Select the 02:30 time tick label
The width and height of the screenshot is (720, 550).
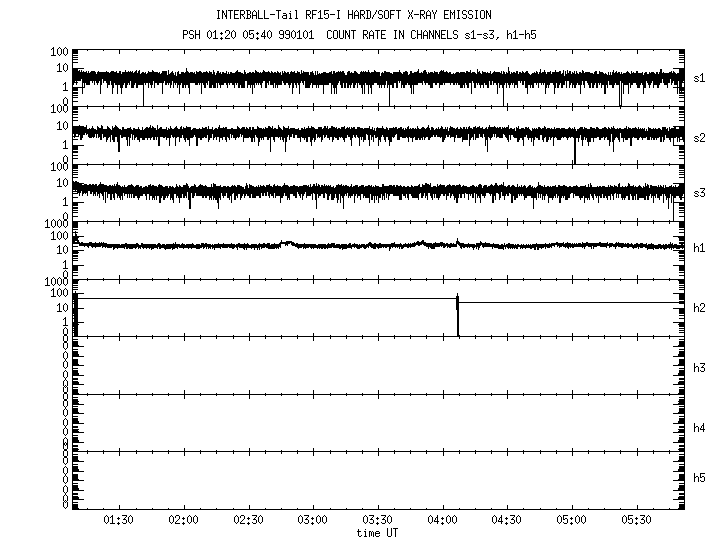tap(248, 521)
